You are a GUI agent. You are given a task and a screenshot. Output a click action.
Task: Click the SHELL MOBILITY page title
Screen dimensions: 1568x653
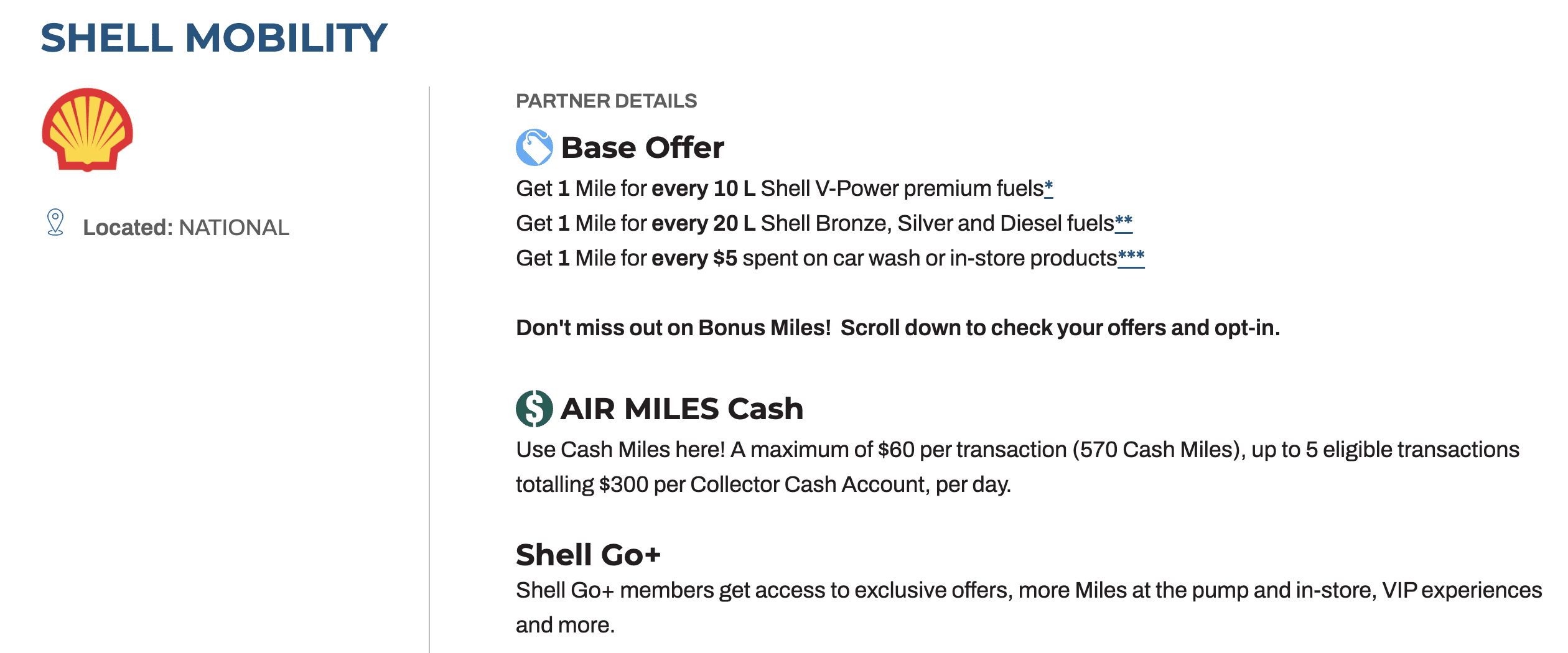(214, 38)
